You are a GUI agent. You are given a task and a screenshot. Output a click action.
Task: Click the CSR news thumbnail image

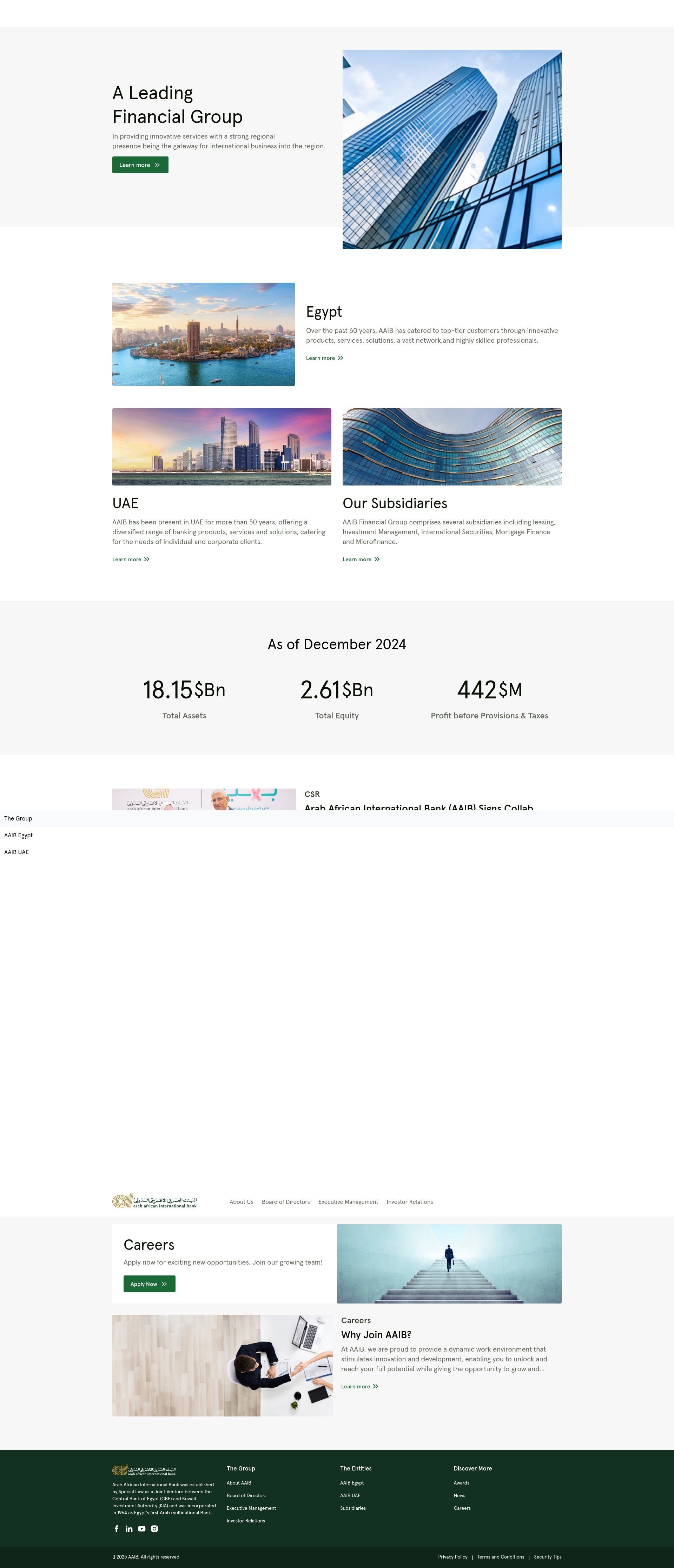point(204,799)
